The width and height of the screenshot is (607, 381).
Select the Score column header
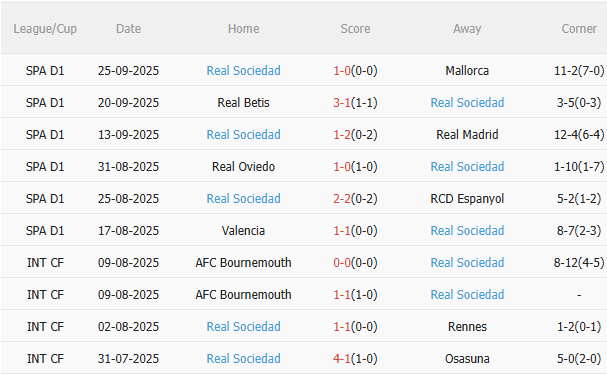point(355,29)
